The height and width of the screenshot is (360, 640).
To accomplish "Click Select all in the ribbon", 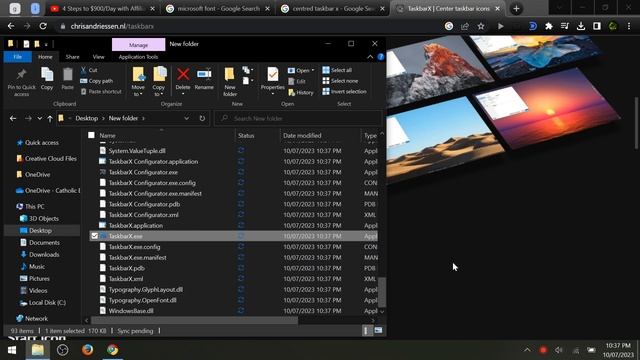I will [337, 70].
